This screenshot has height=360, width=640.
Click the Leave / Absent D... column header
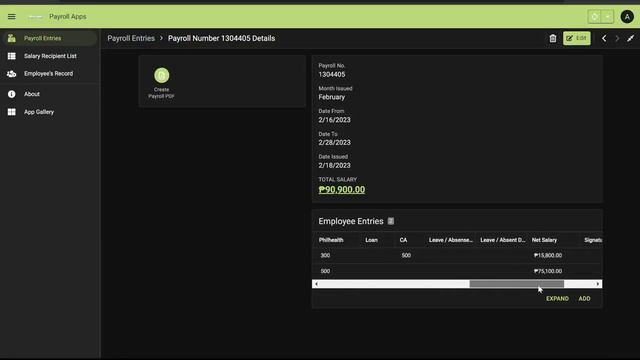pyautogui.click(x=502, y=240)
